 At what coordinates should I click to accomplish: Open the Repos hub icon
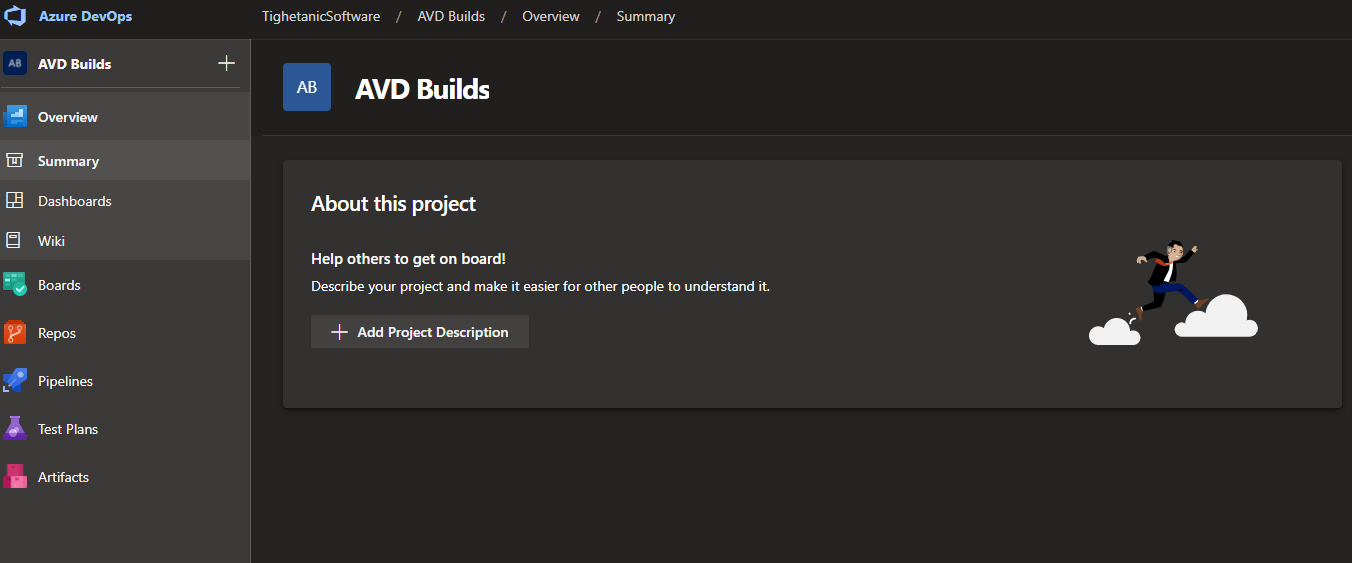pyautogui.click(x=15, y=333)
